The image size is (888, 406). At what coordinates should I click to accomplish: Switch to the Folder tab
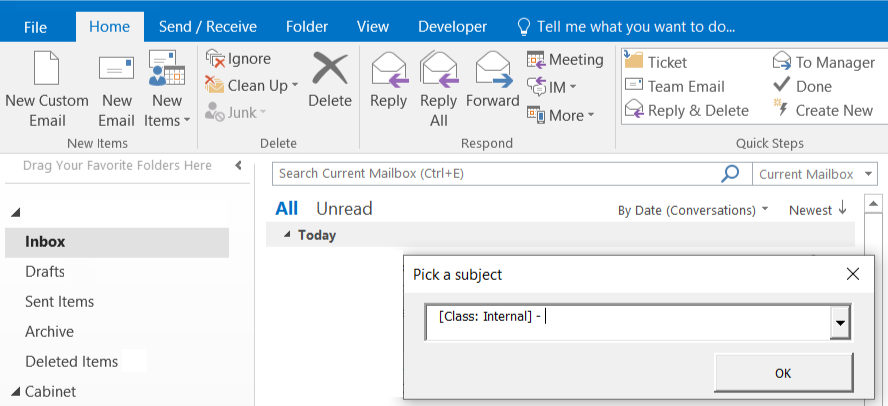(x=307, y=27)
